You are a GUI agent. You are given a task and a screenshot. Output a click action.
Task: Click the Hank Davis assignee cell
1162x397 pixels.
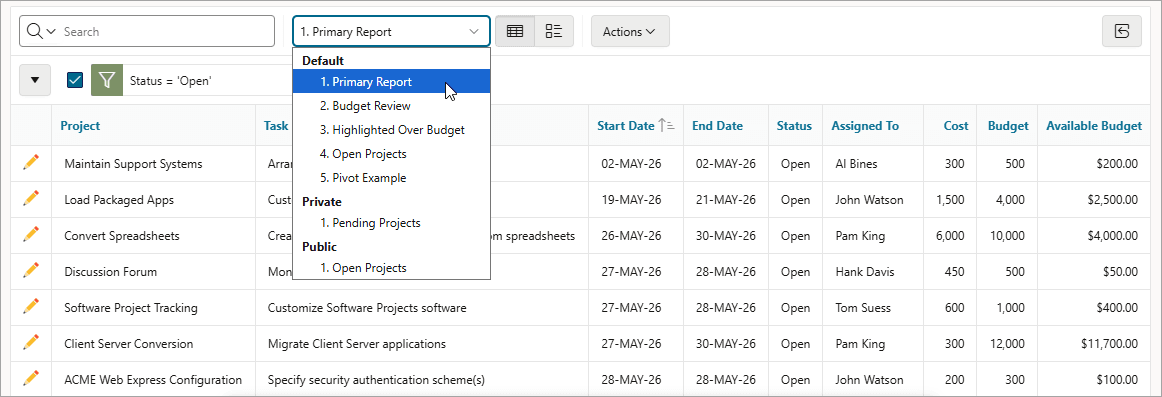[x=873, y=272]
